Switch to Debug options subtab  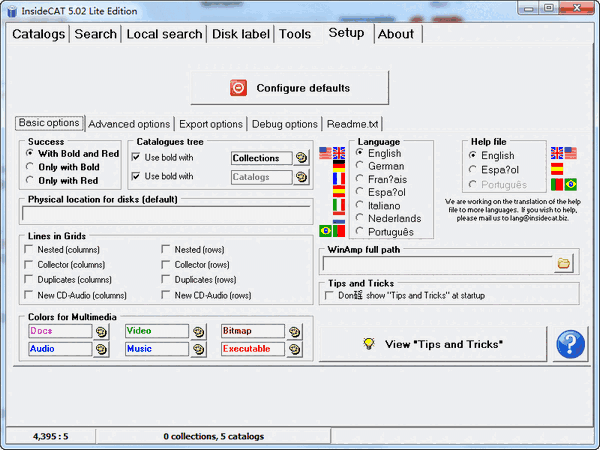click(285, 124)
